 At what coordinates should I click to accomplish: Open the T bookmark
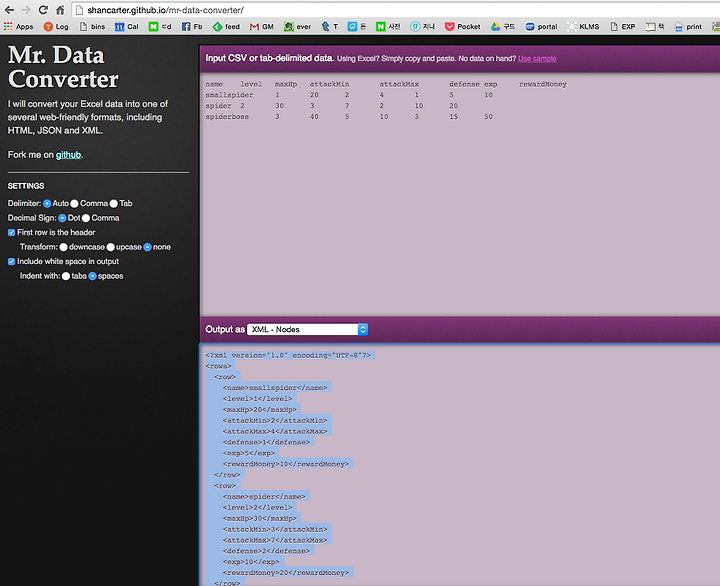(x=330, y=27)
